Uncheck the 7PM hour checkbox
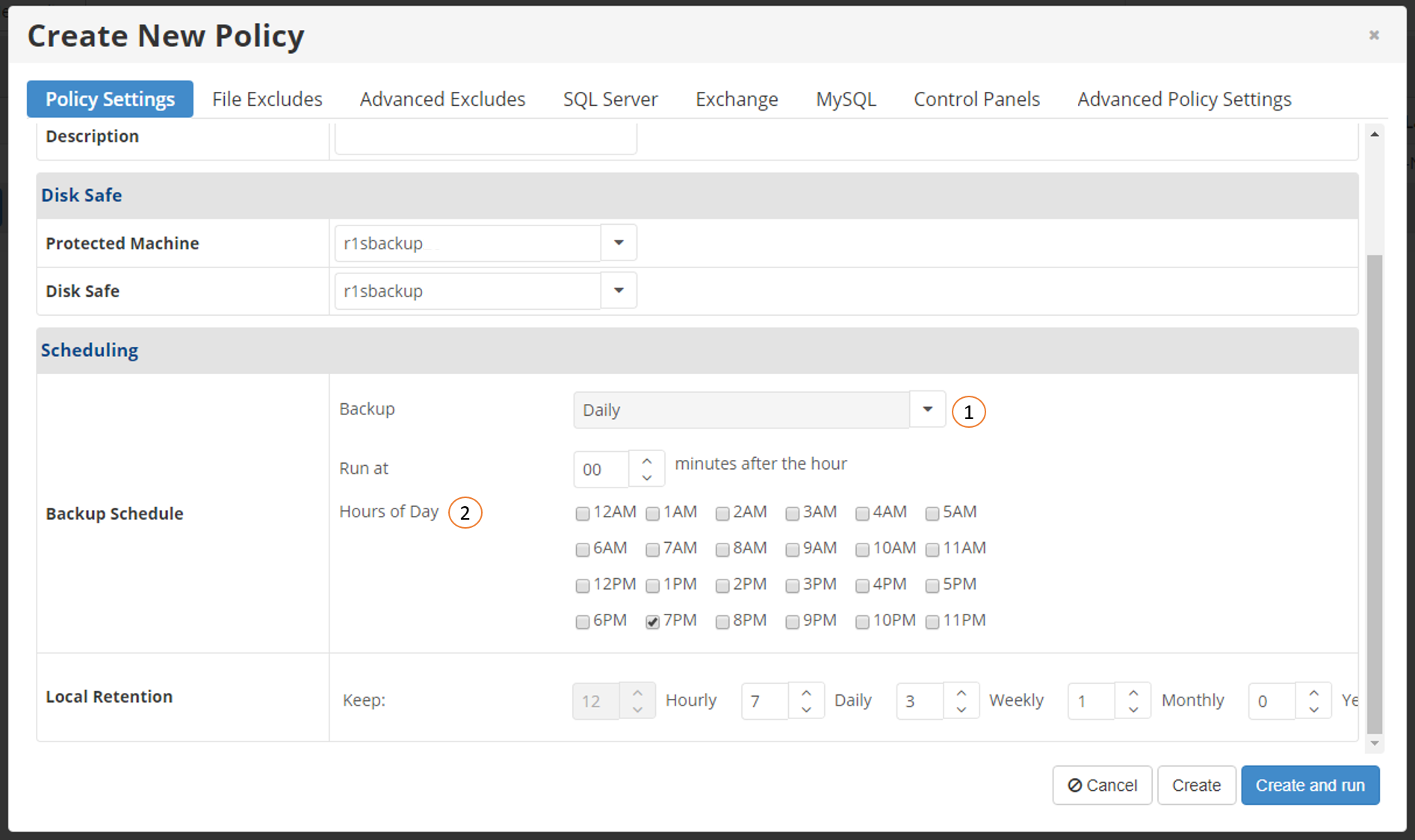Image resolution: width=1415 pixels, height=840 pixels. pyautogui.click(x=653, y=622)
